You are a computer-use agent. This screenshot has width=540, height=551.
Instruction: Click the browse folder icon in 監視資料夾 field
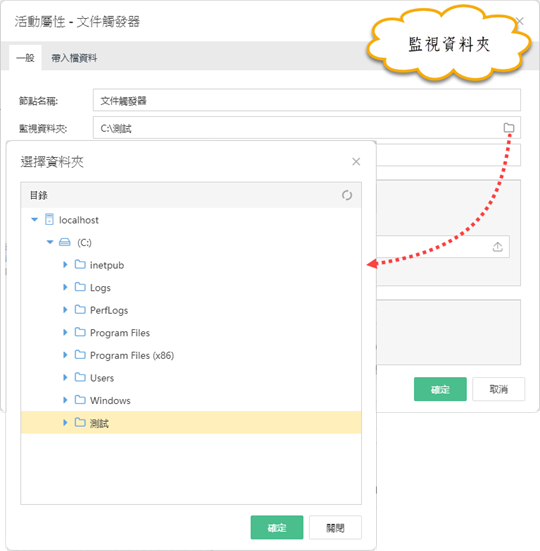click(508, 128)
